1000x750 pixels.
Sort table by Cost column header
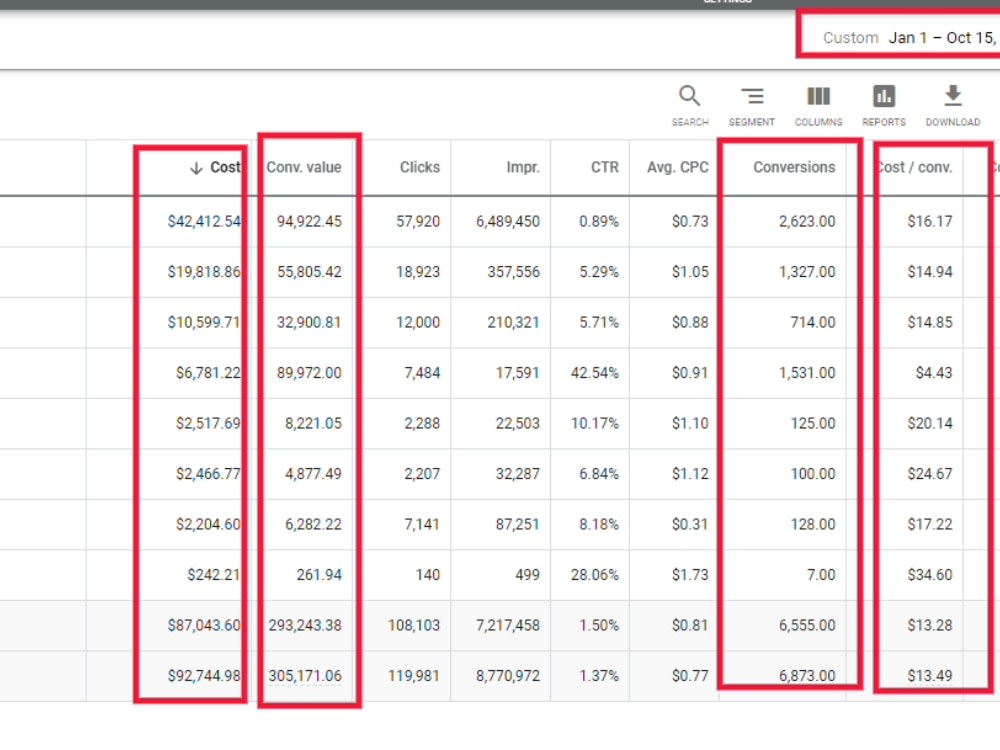(x=225, y=167)
